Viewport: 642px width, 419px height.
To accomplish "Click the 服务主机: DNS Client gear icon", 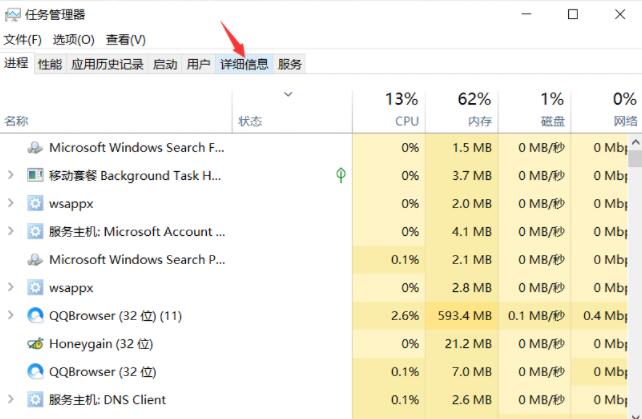I will [x=35, y=400].
